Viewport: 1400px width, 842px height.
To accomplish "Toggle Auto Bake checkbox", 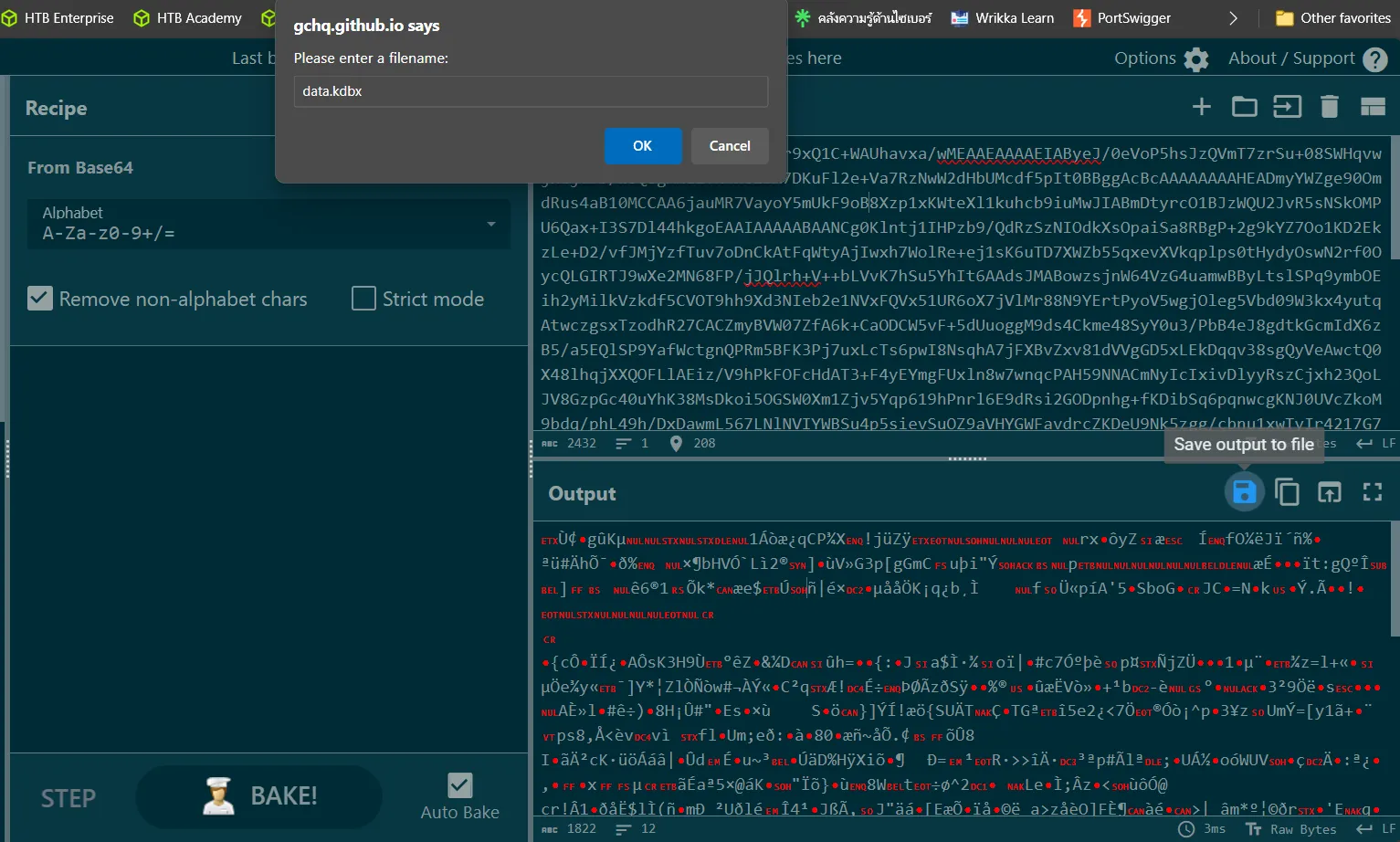I will pos(460,785).
